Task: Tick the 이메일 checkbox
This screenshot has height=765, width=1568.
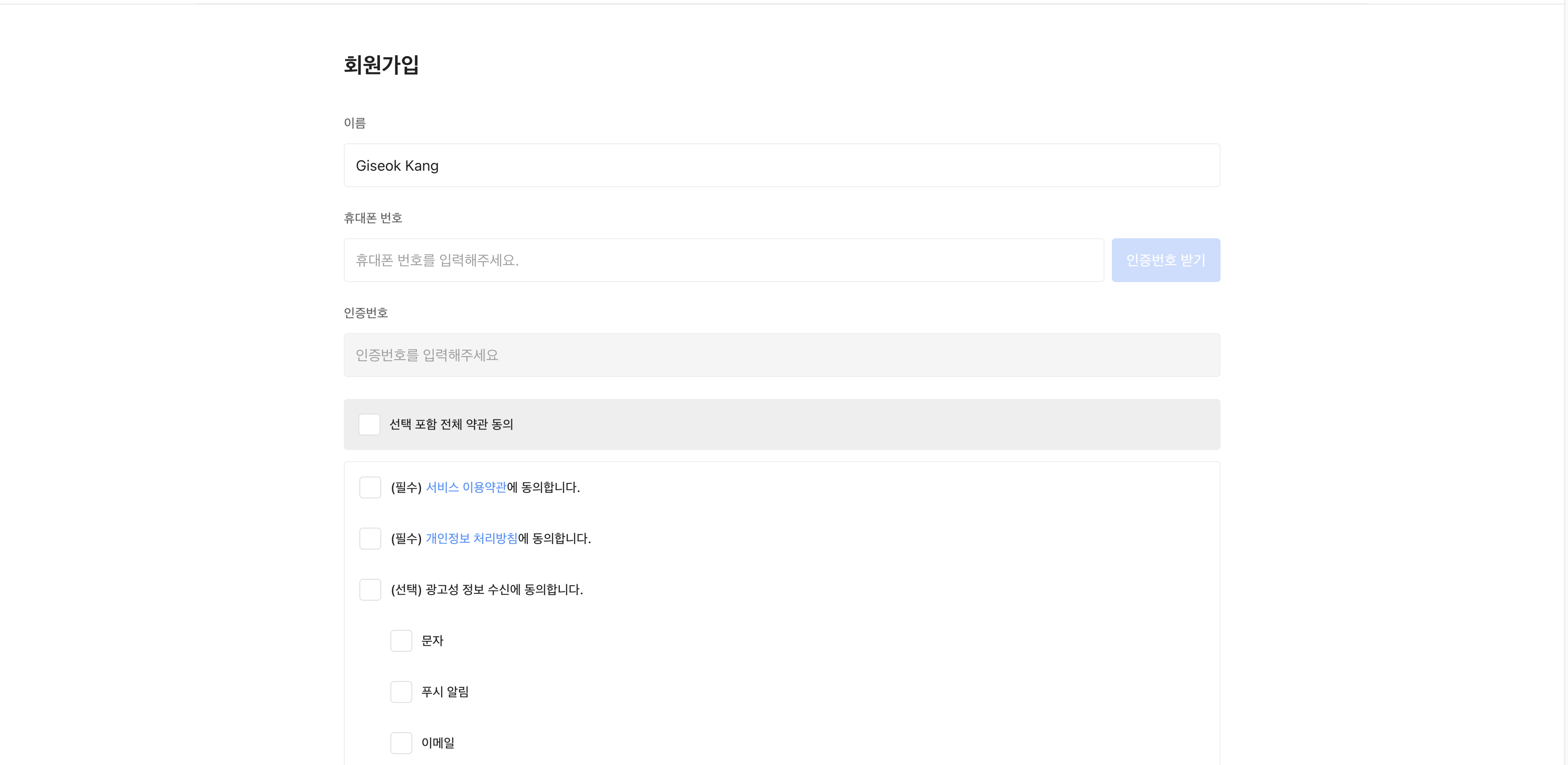Action: tap(401, 743)
